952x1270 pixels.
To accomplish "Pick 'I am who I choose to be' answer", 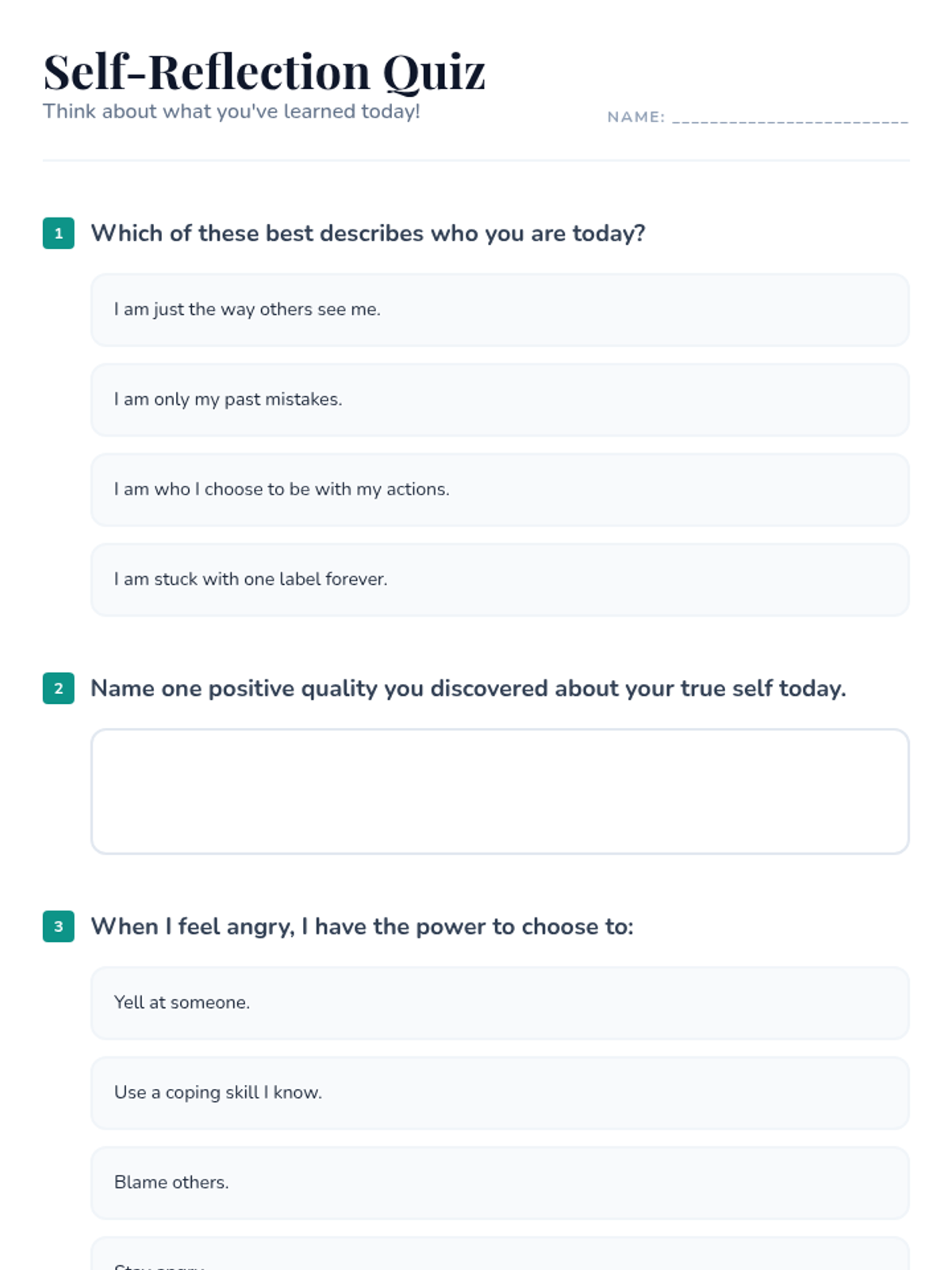I will 500,490.
